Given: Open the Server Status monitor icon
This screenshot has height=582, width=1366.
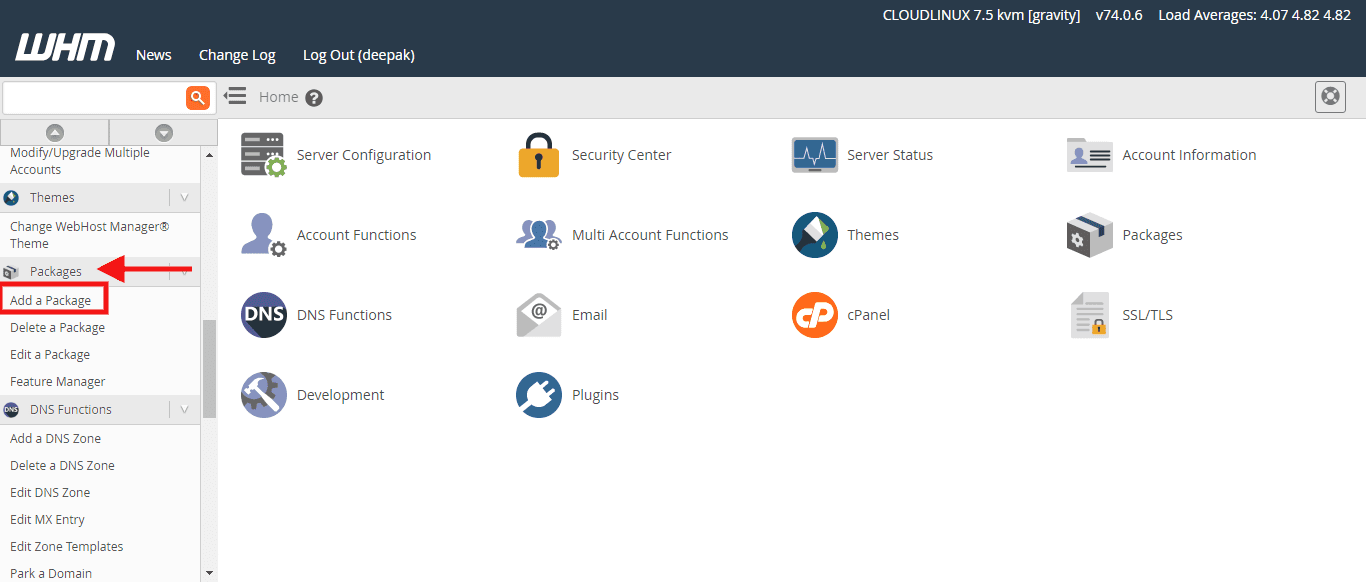Looking at the screenshot, I should tap(814, 155).
